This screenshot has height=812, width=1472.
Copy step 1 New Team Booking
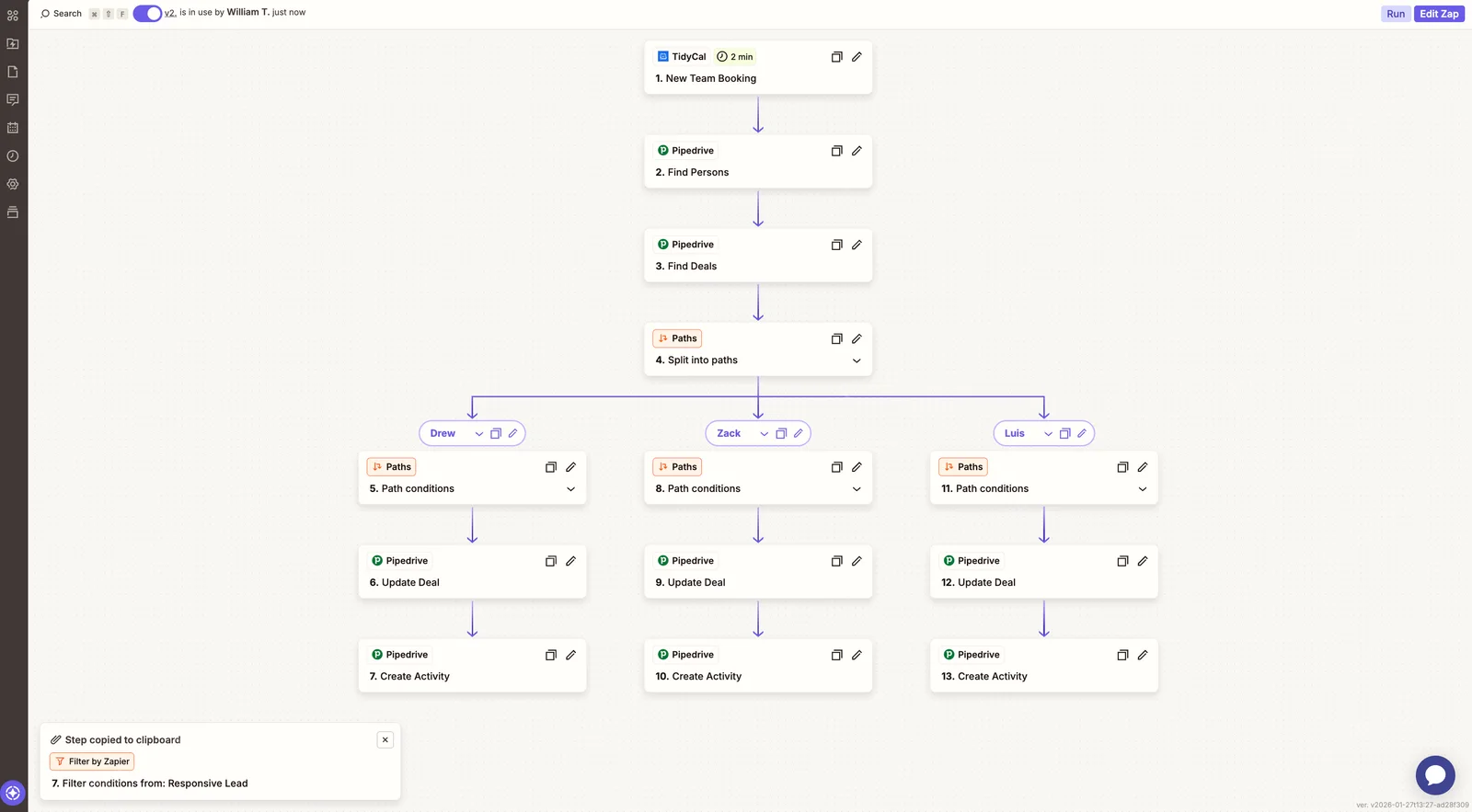837,57
